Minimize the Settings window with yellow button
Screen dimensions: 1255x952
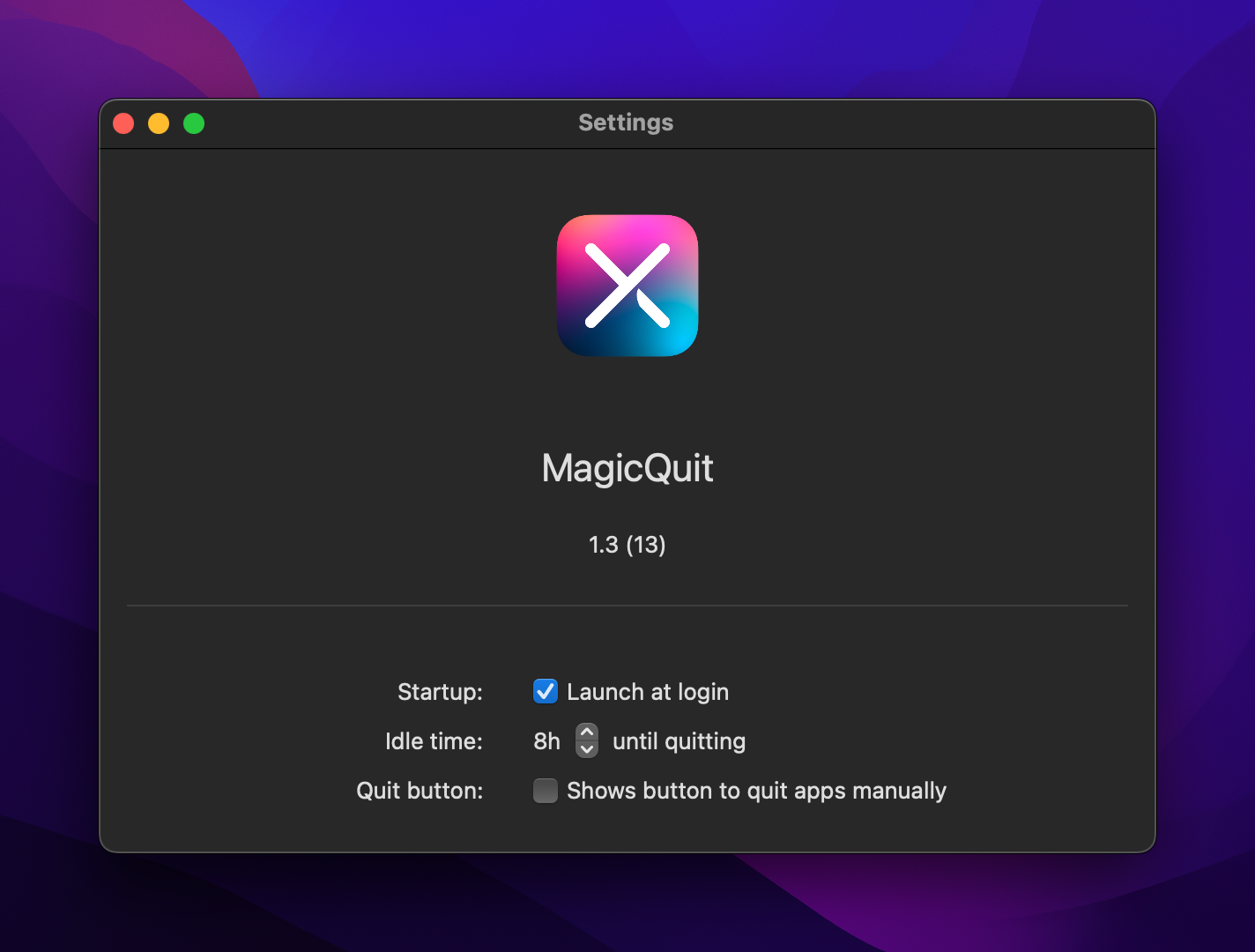point(159,123)
